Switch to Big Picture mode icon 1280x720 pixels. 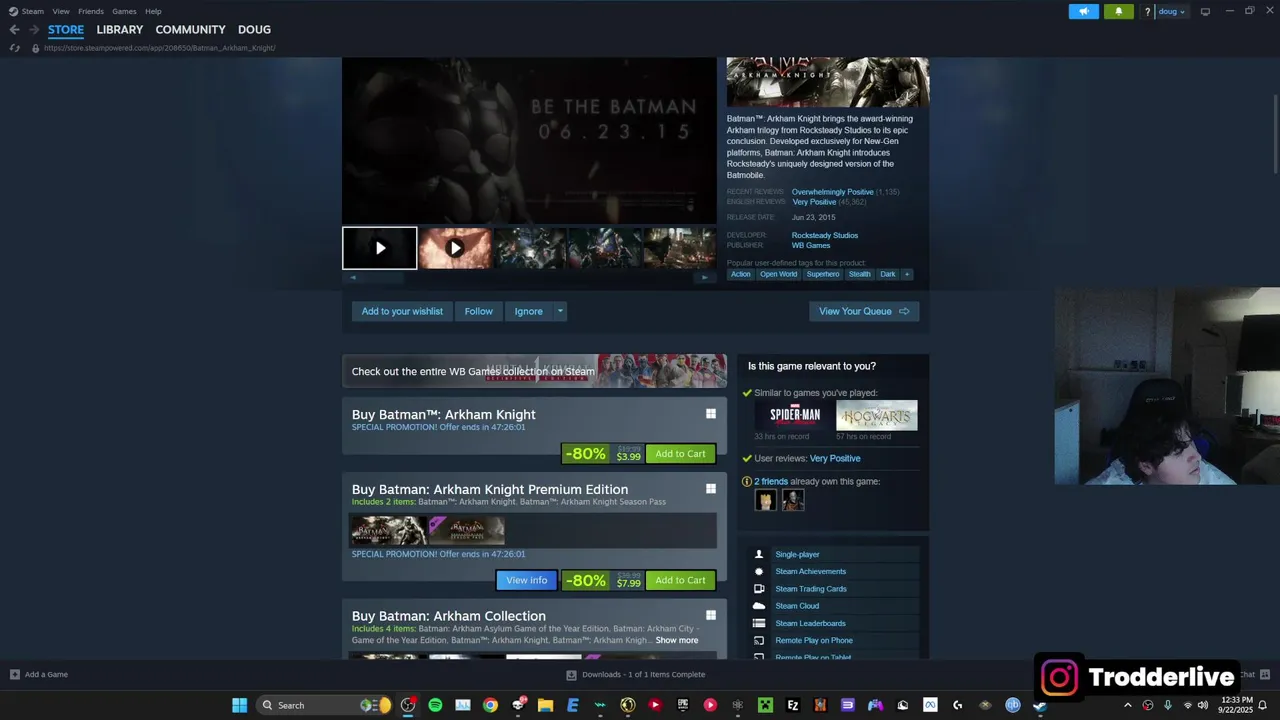[1205, 12]
